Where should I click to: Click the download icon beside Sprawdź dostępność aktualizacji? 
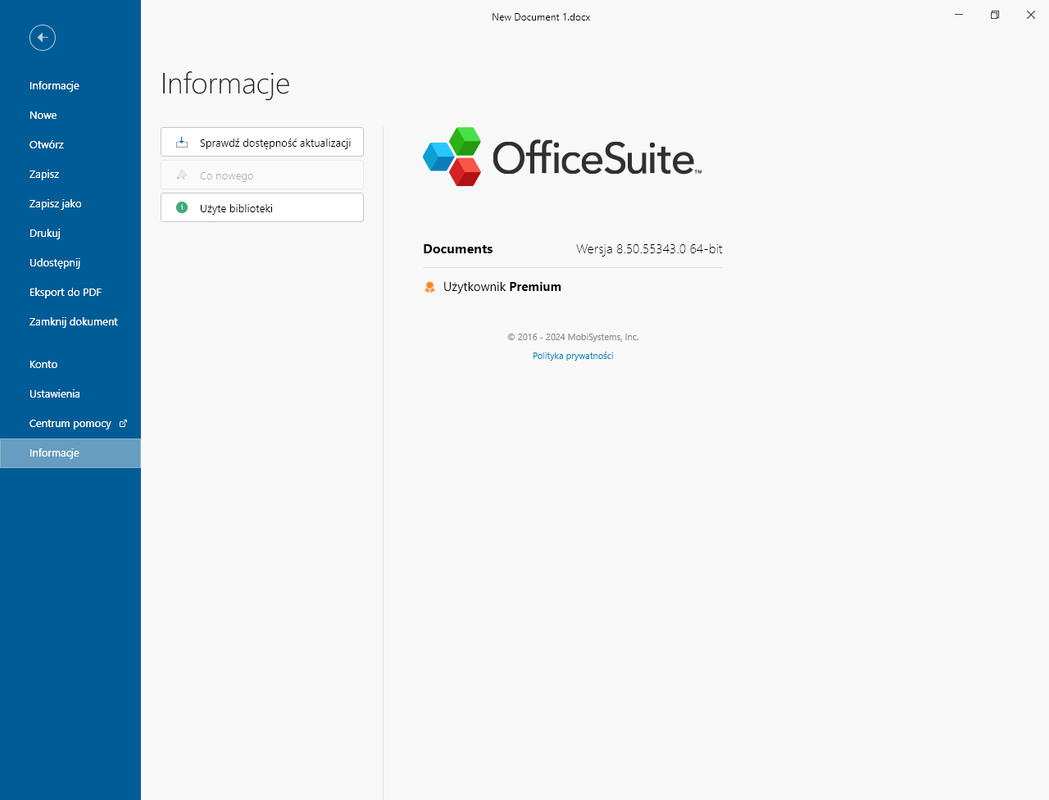(x=181, y=142)
